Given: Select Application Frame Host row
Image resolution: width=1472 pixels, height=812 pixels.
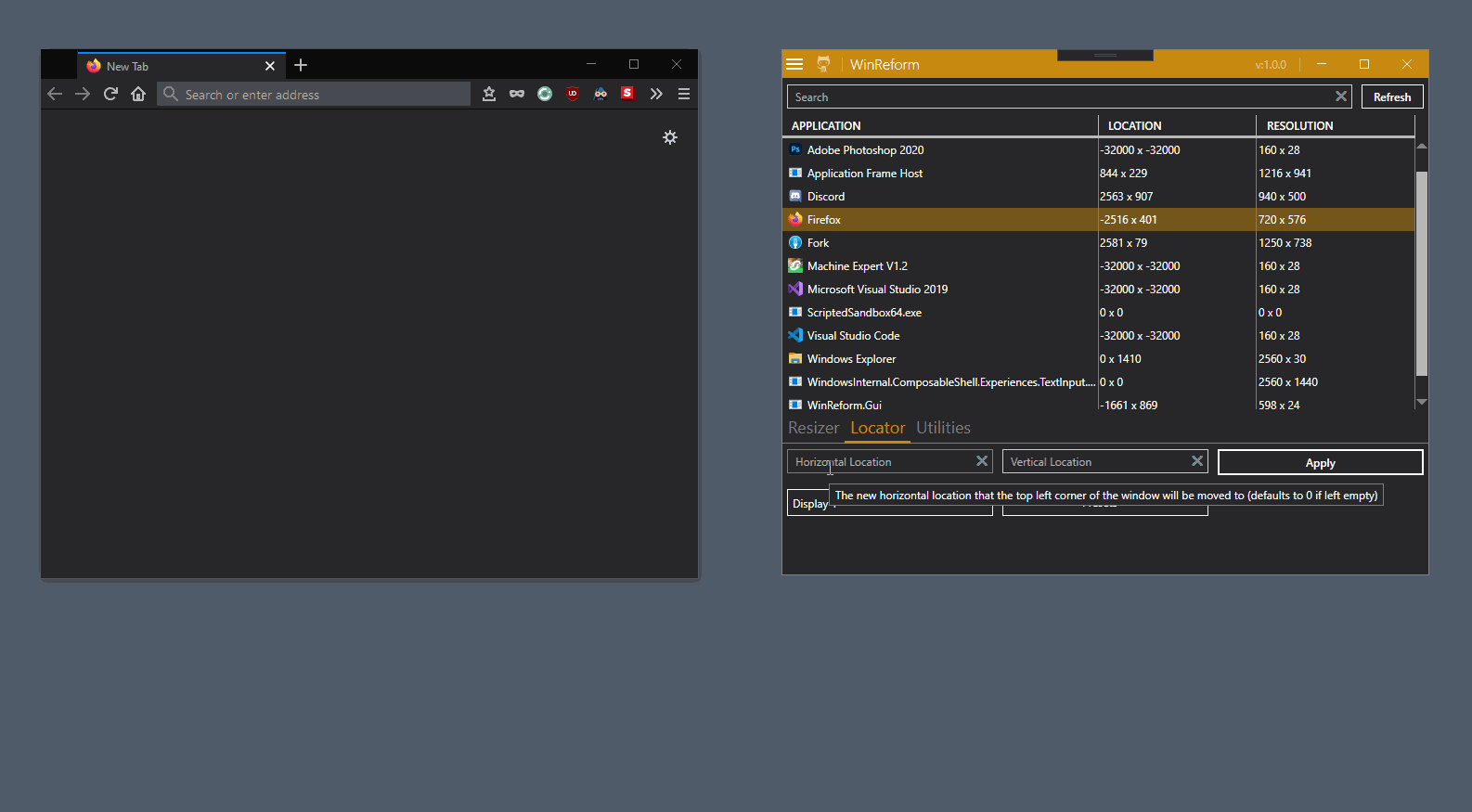Looking at the screenshot, I should pos(1099,173).
